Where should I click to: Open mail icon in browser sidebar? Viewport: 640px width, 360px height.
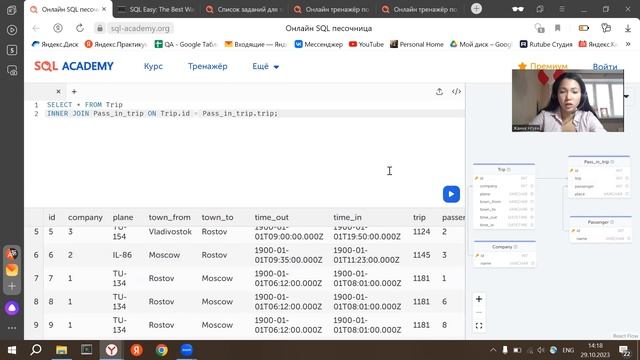pyautogui.click(x=12, y=270)
